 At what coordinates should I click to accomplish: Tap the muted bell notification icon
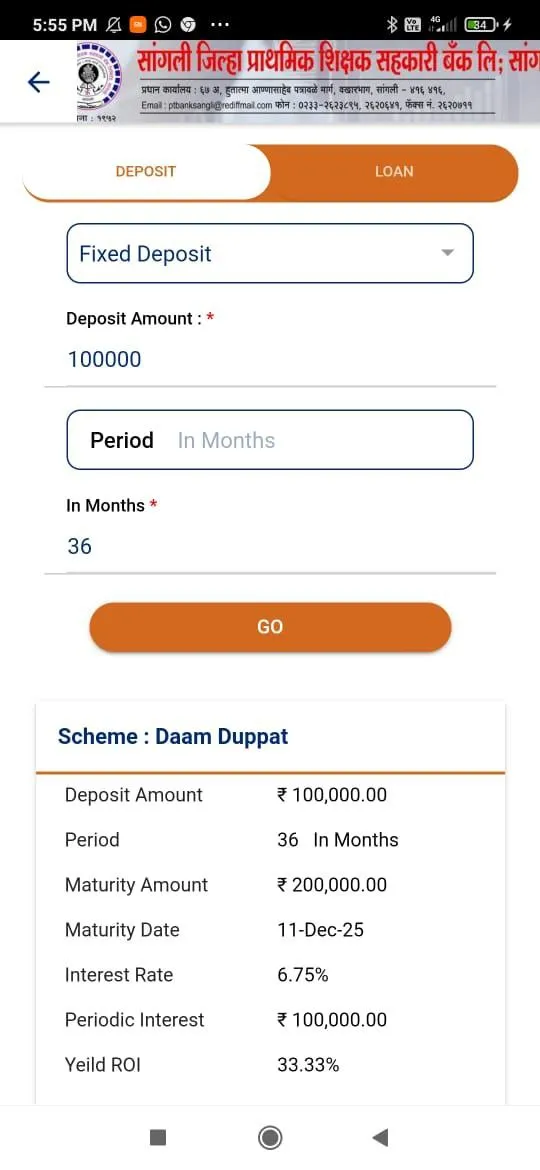point(113,25)
